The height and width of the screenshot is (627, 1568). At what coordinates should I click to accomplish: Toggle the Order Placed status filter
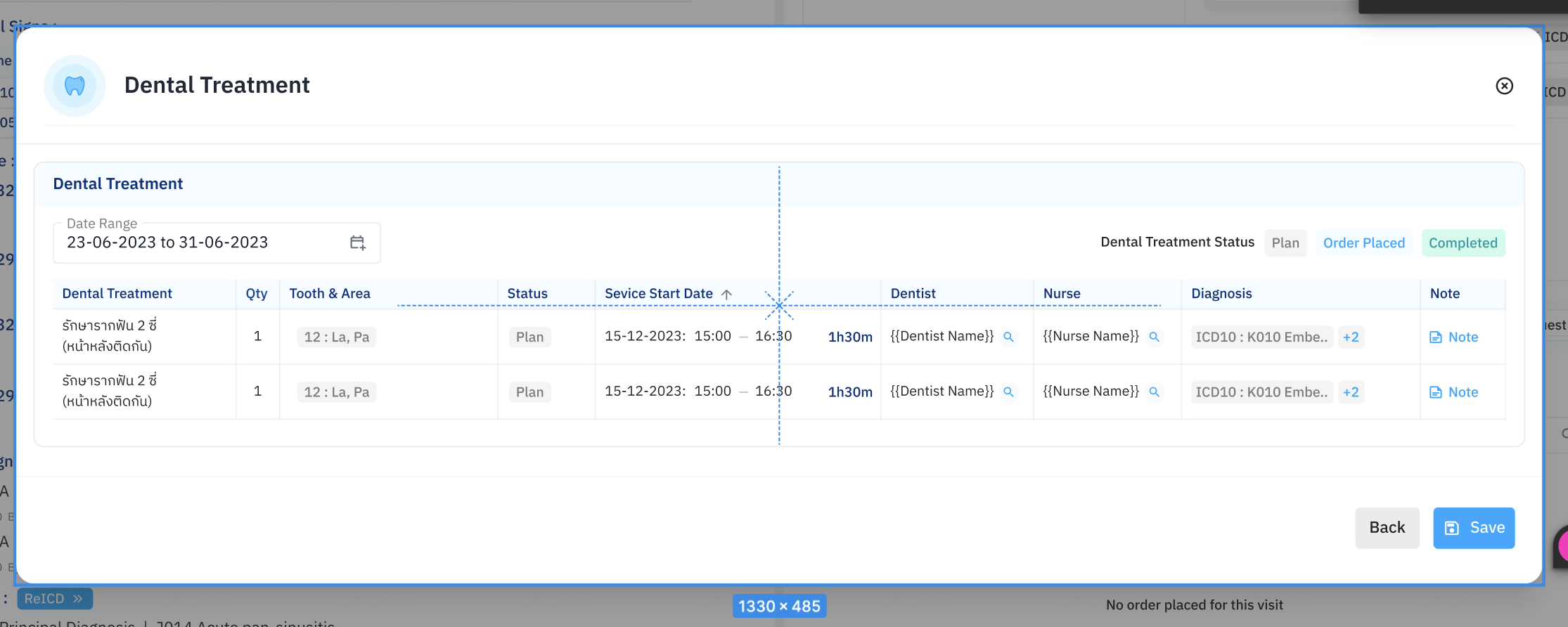click(x=1363, y=243)
